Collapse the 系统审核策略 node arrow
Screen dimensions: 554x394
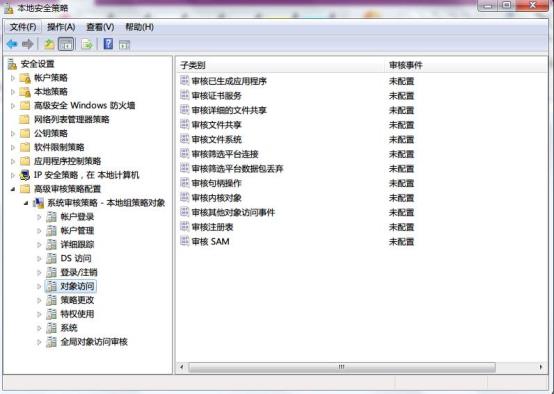coord(26,203)
